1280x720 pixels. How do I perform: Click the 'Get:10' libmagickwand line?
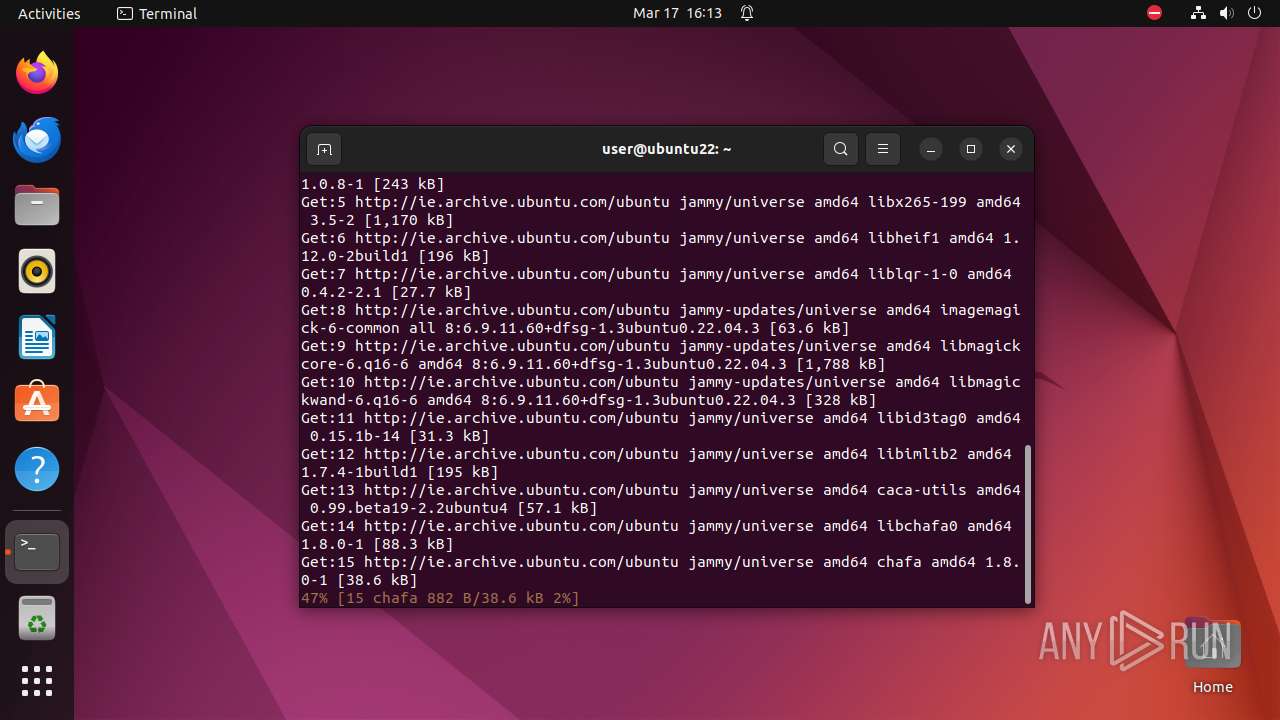coord(661,391)
